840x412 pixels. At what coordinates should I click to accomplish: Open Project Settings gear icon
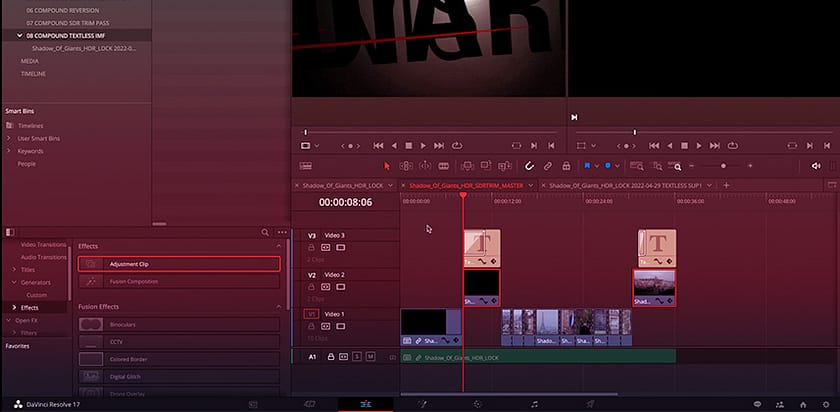coord(826,404)
